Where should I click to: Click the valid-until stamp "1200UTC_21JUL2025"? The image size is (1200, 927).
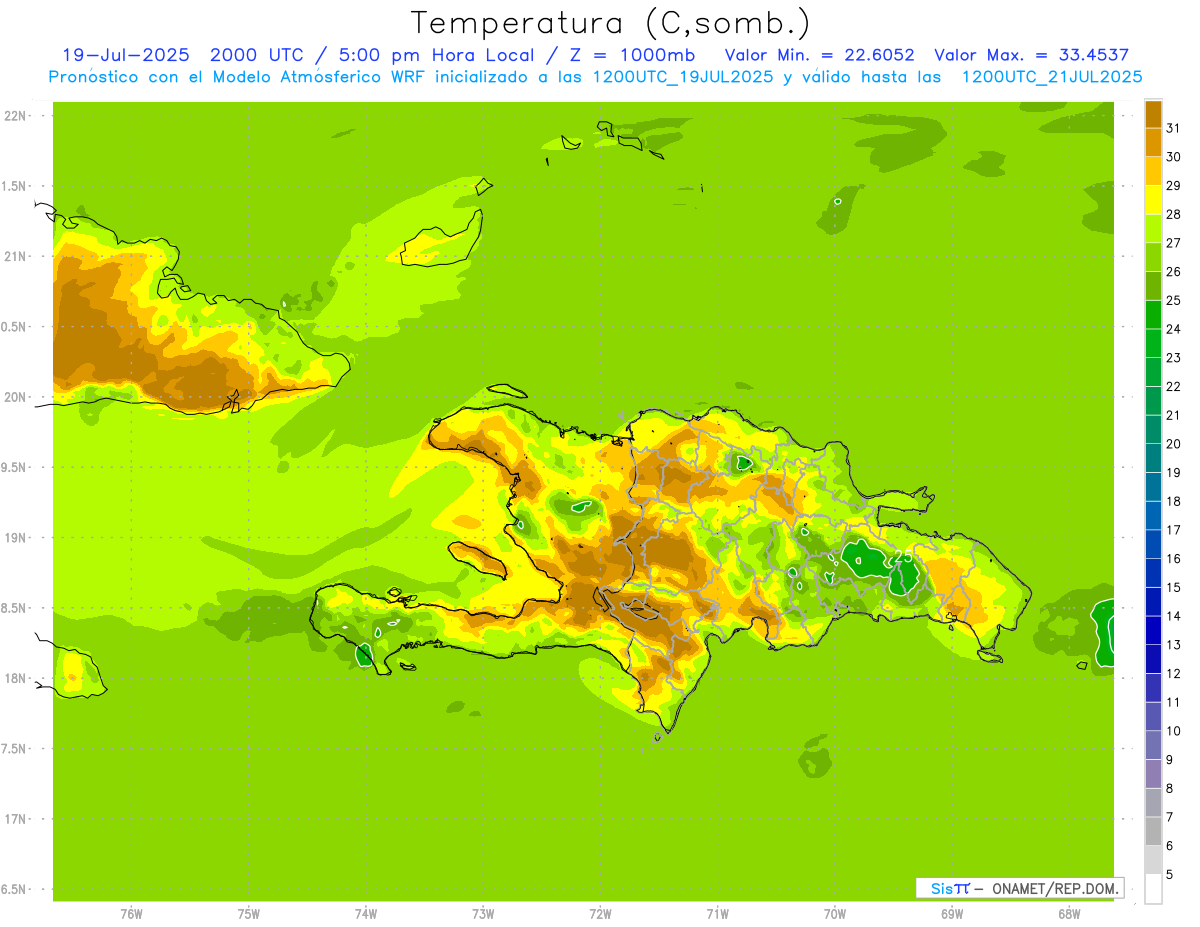click(x=1052, y=77)
